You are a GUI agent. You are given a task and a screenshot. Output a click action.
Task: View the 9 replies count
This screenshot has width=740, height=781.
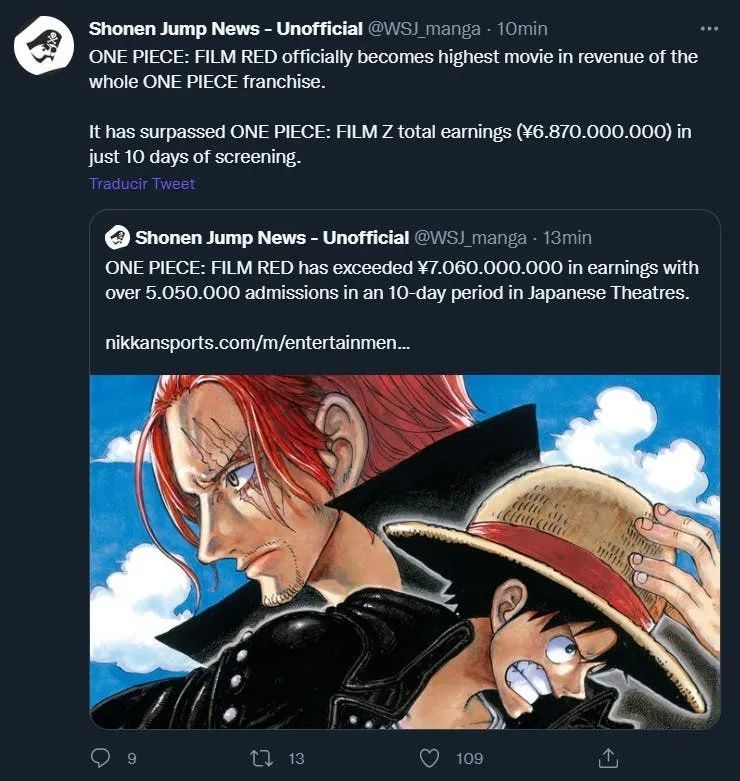click(131, 758)
